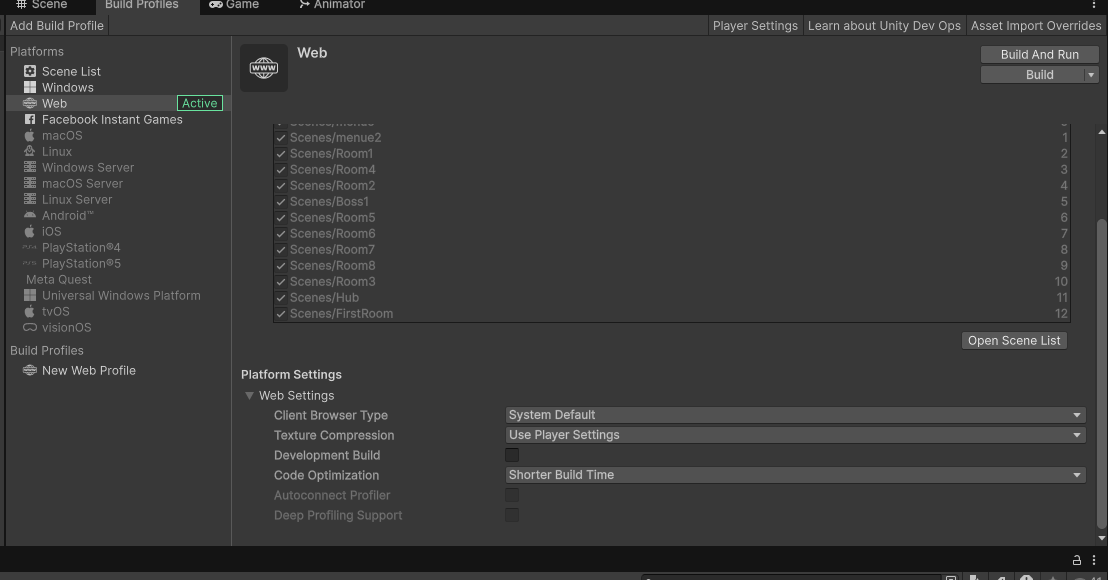
Task: Click the macOS apple icon
Action: pyautogui.click(x=30, y=136)
